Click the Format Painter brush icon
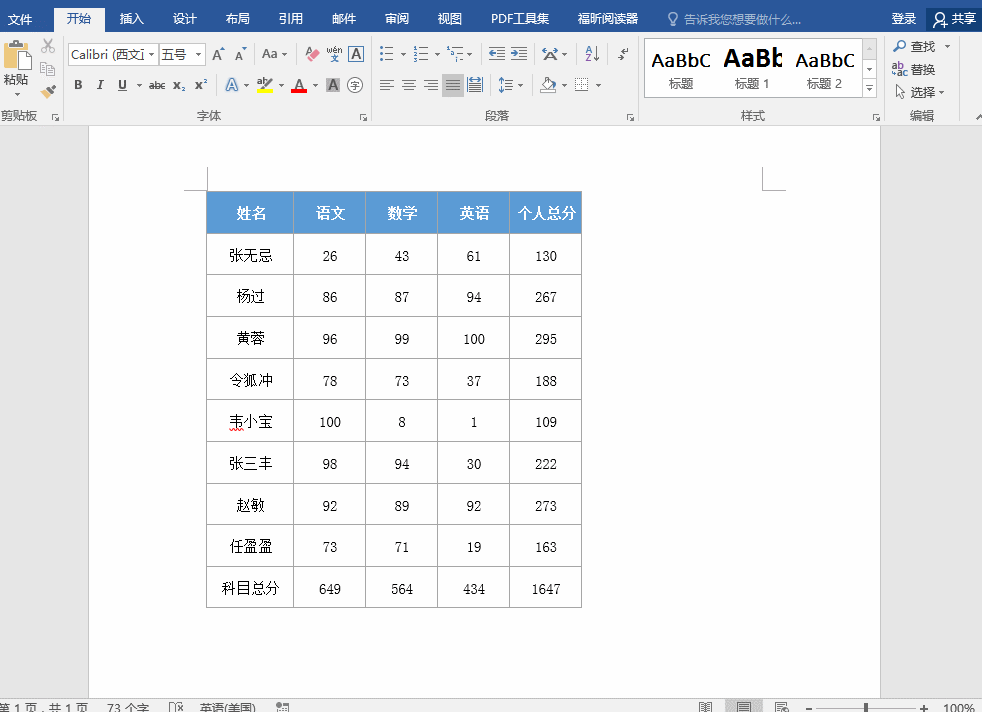Screen dimensions: 982x712 (48, 91)
